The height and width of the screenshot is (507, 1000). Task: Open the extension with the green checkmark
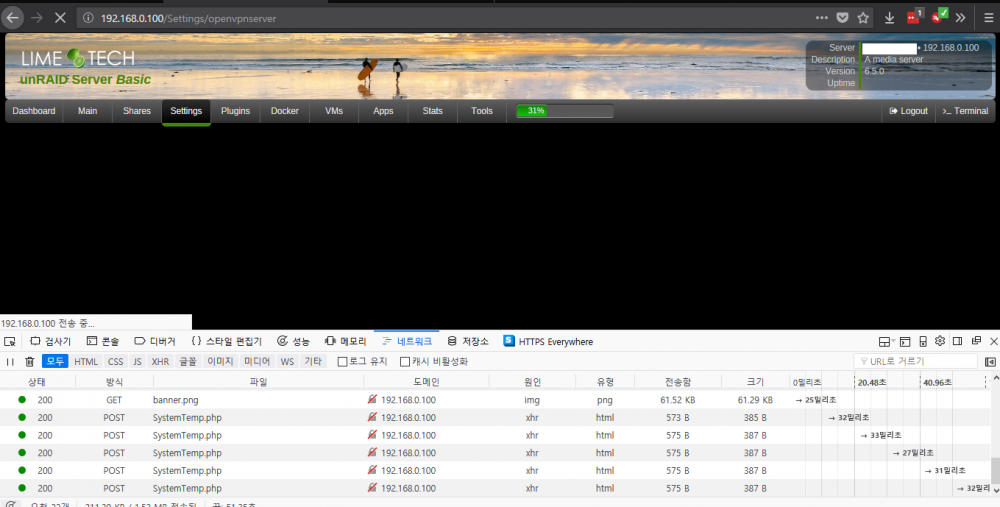938,17
